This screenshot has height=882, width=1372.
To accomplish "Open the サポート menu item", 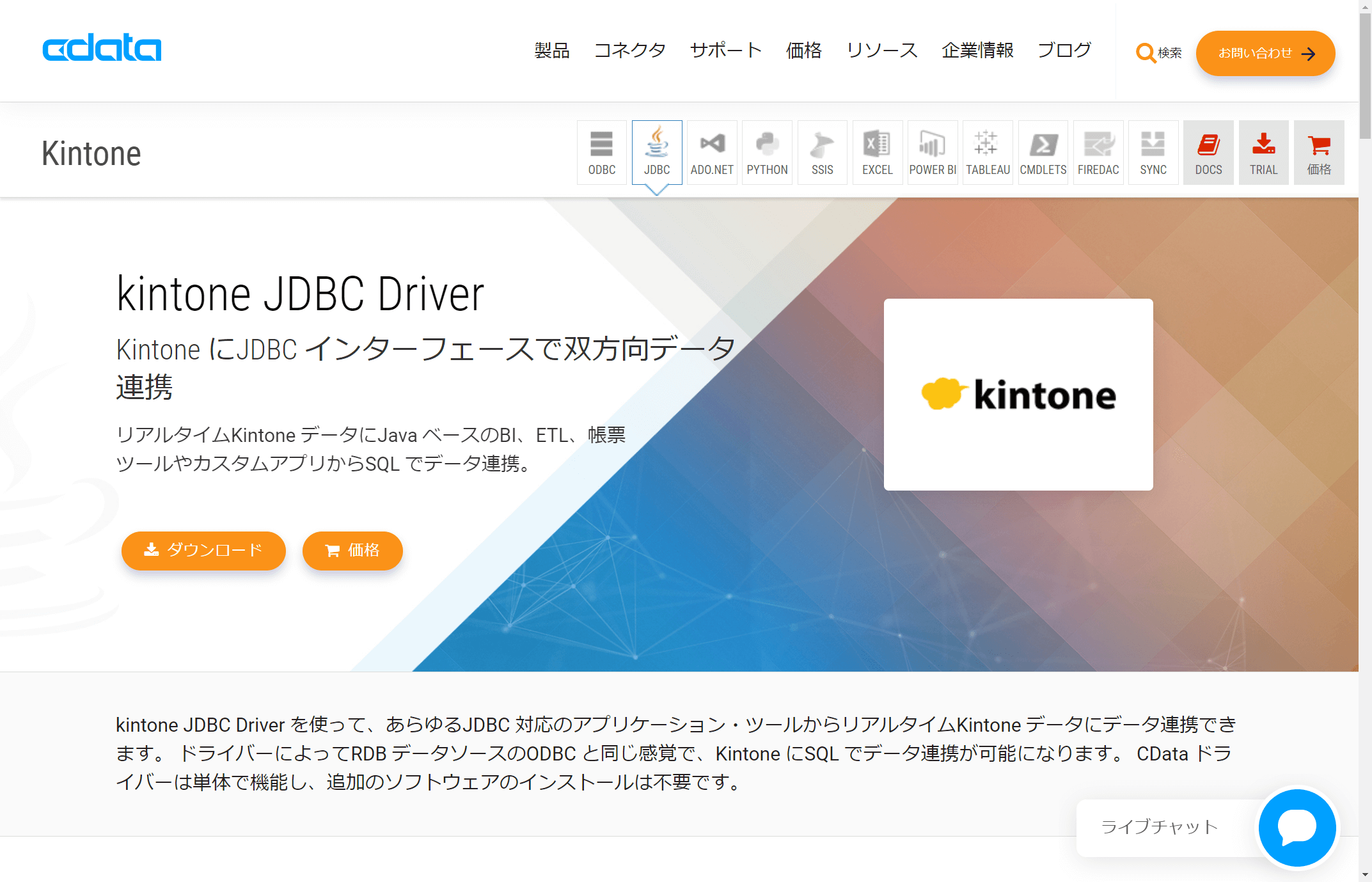I will 725,51.
